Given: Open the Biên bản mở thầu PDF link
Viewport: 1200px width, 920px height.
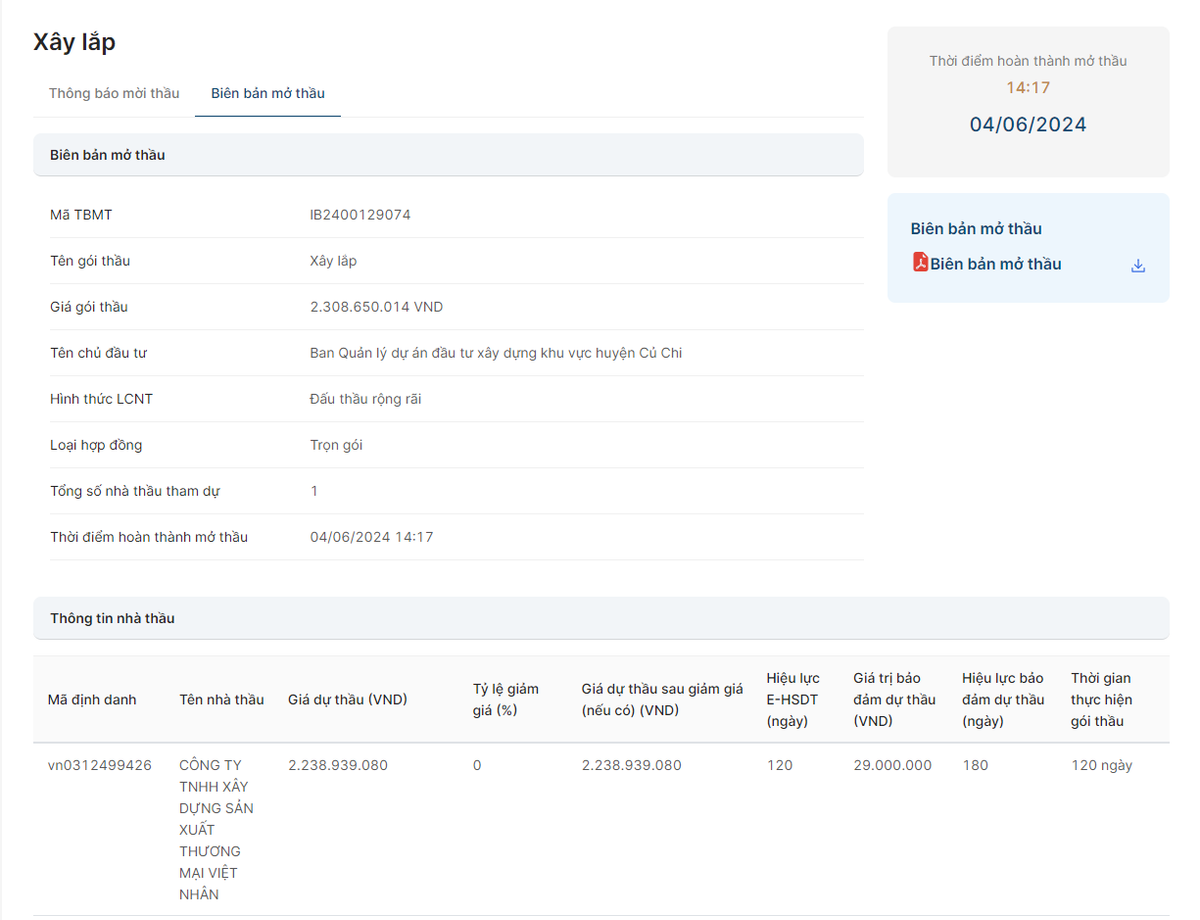Looking at the screenshot, I should pos(995,264).
